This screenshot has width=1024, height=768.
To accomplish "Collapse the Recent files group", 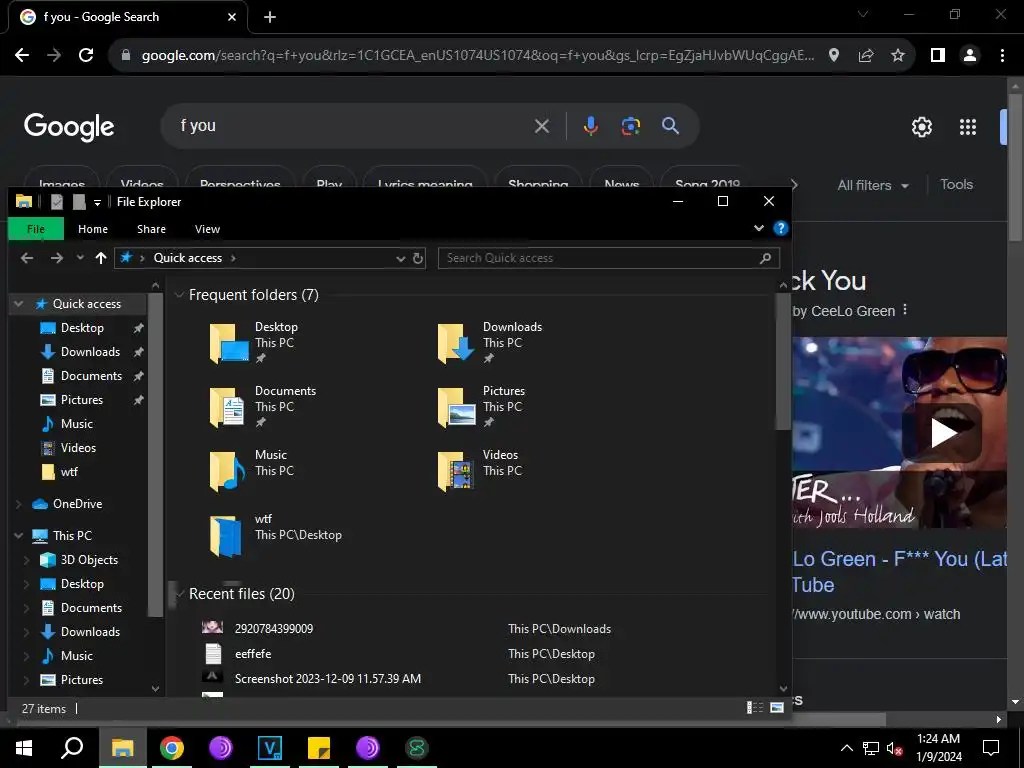I will click(x=179, y=594).
